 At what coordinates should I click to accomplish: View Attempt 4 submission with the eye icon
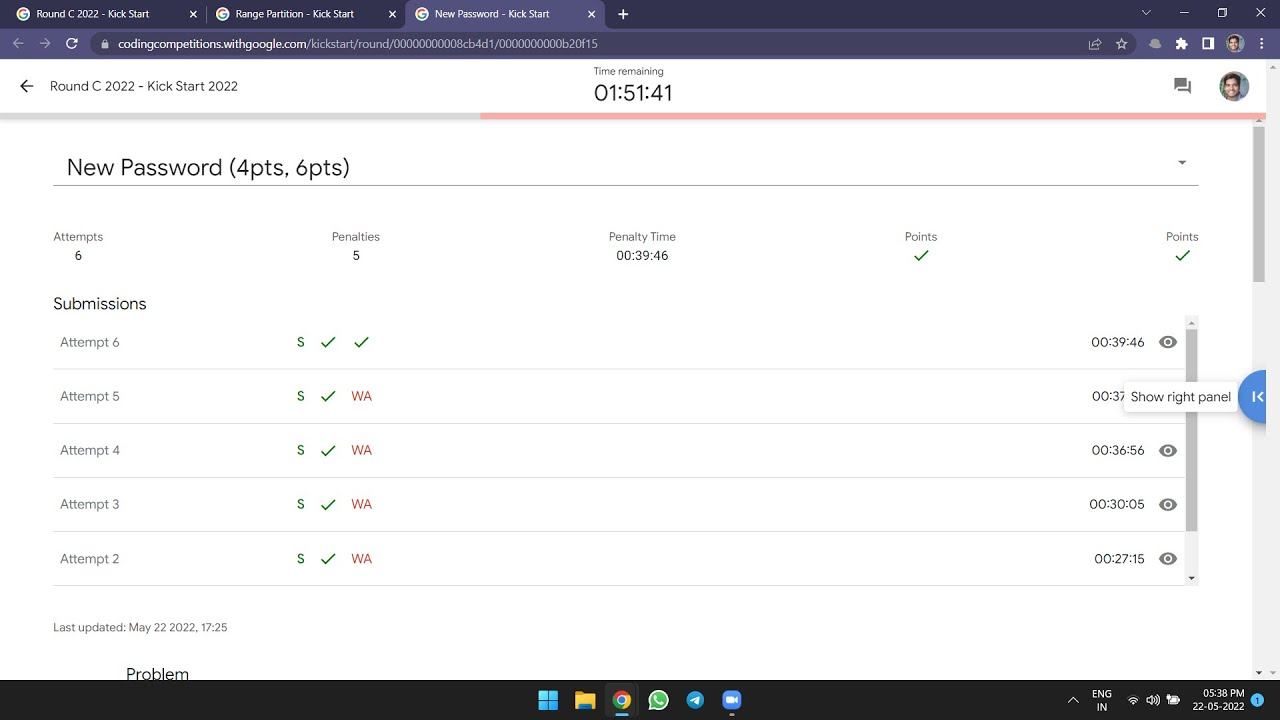coord(1167,450)
